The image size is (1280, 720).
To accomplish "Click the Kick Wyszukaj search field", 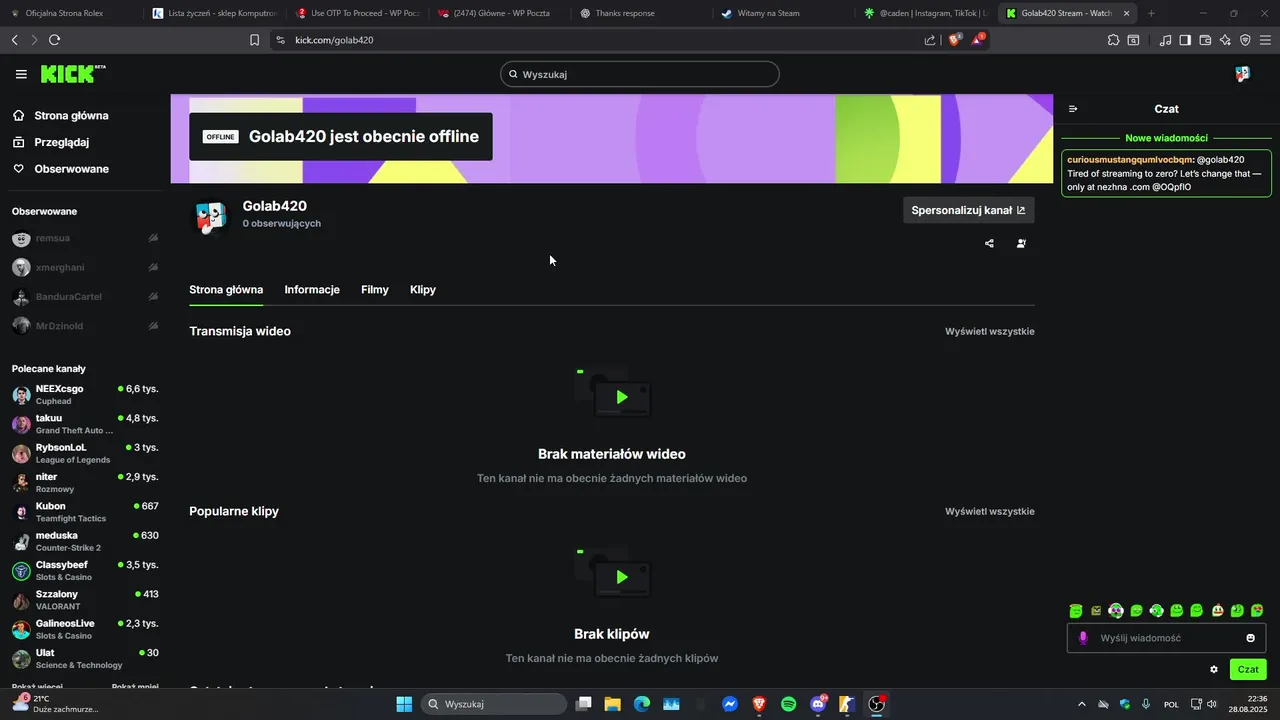I will 640,74.
